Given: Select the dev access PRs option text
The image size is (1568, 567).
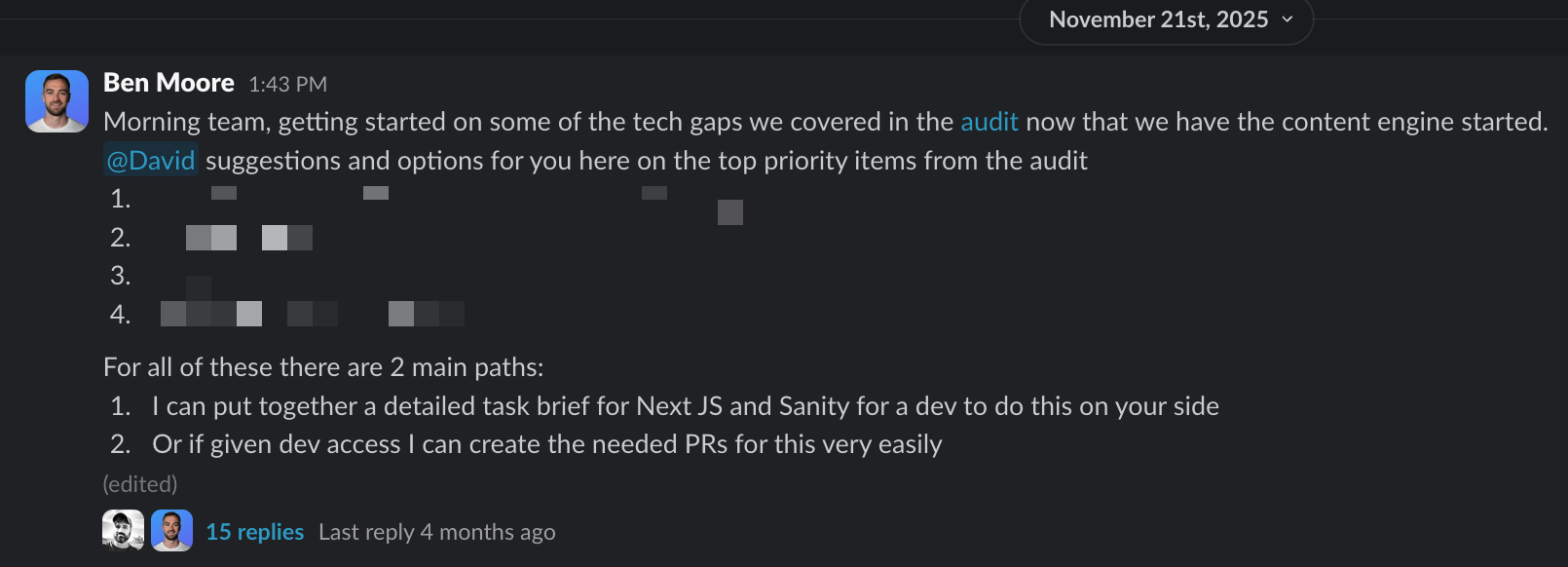Looking at the screenshot, I should pos(545,444).
